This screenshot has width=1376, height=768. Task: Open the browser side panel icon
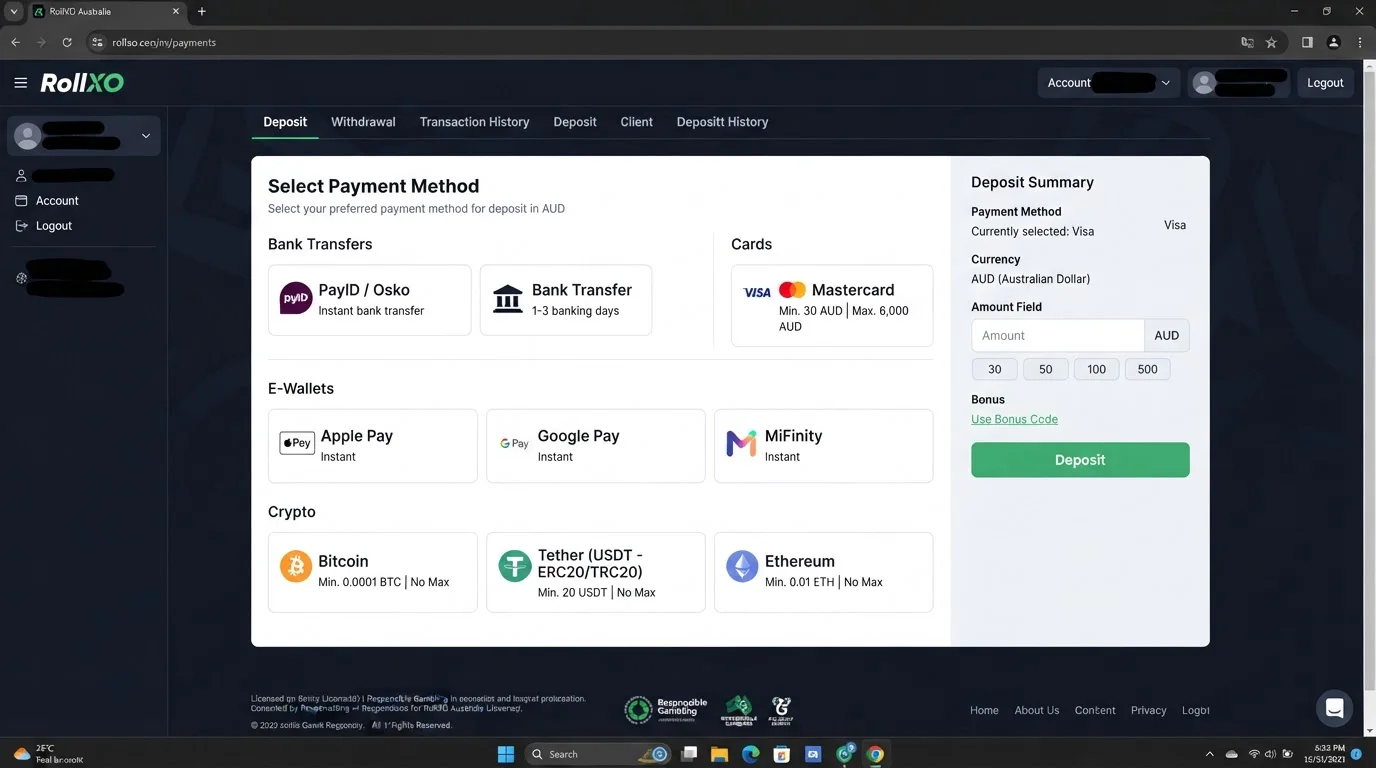coord(1307,42)
